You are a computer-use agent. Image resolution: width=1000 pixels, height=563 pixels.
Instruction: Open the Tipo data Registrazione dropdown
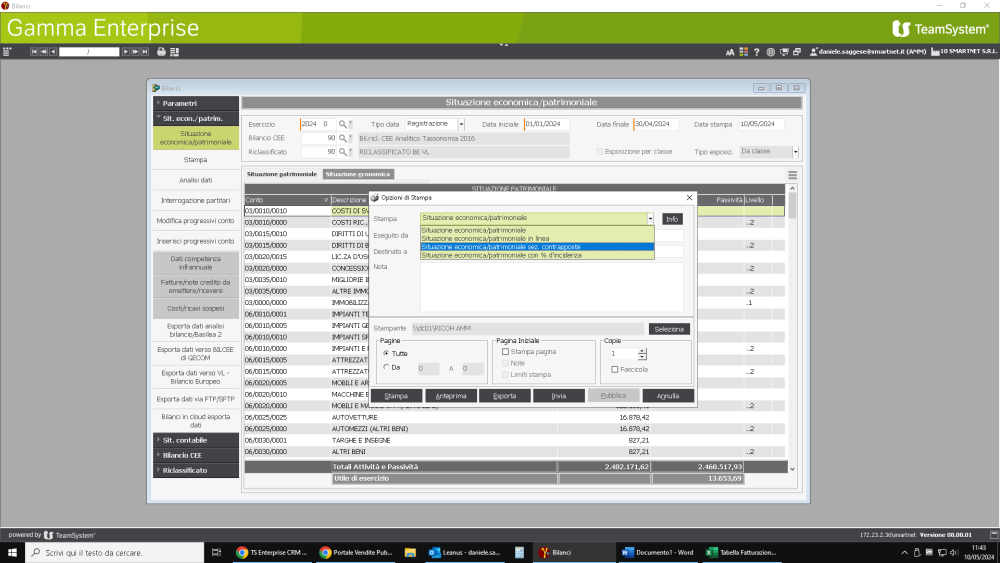(x=461, y=124)
